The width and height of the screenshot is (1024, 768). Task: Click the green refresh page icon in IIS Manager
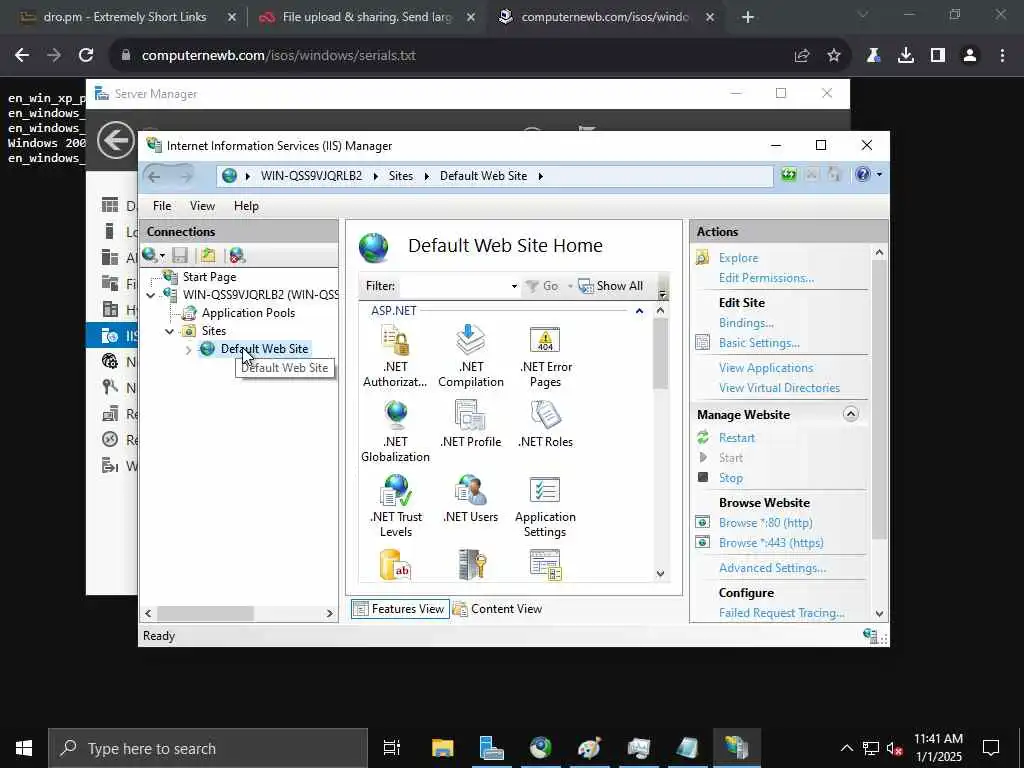coord(789,175)
